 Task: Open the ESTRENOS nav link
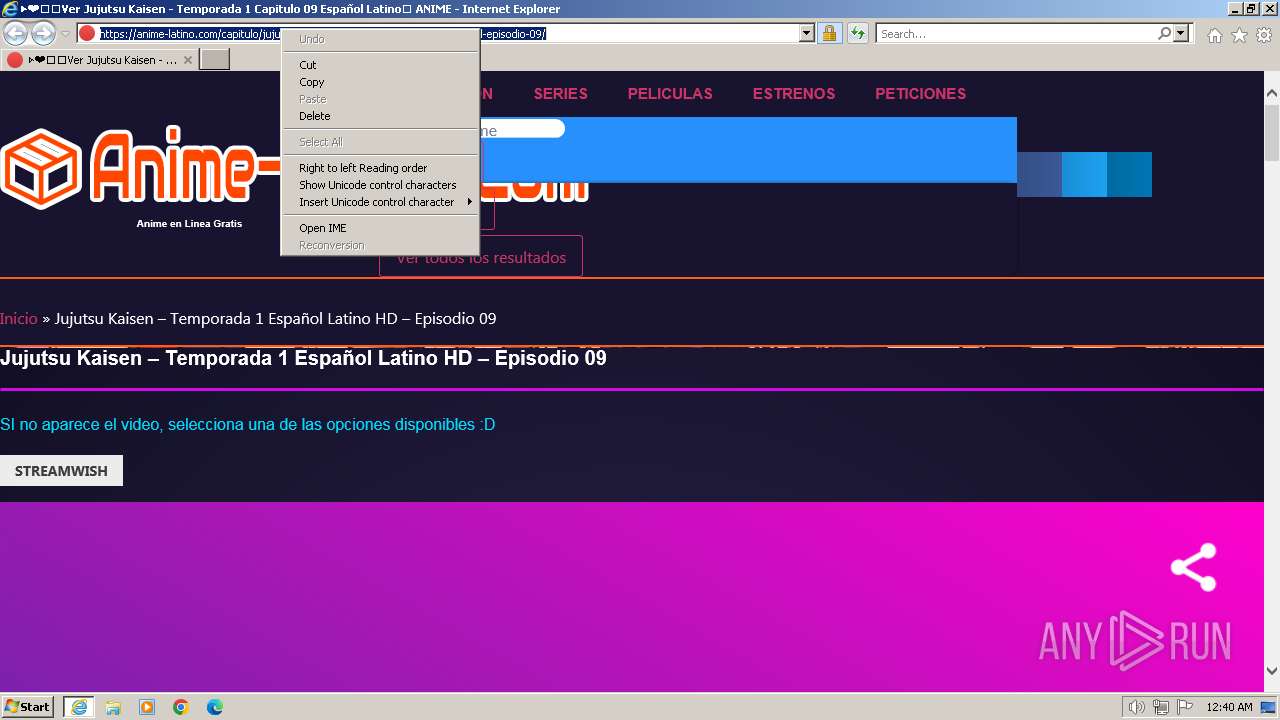[x=794, y=94]
